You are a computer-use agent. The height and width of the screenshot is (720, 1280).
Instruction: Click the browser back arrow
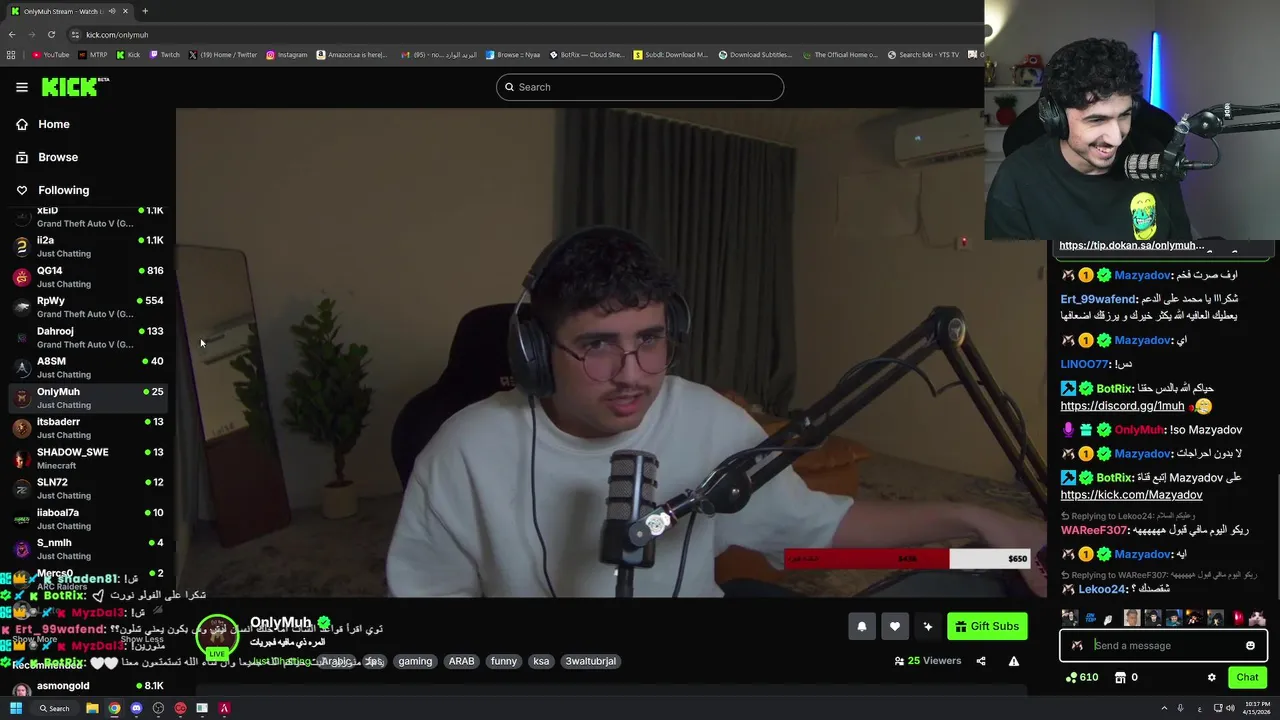11,34
